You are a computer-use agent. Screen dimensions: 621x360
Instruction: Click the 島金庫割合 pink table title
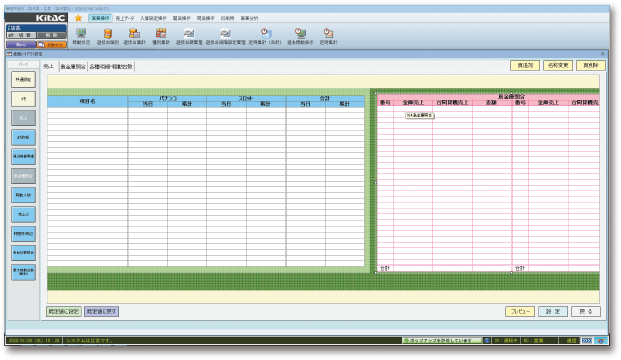(x=511, y=96)
